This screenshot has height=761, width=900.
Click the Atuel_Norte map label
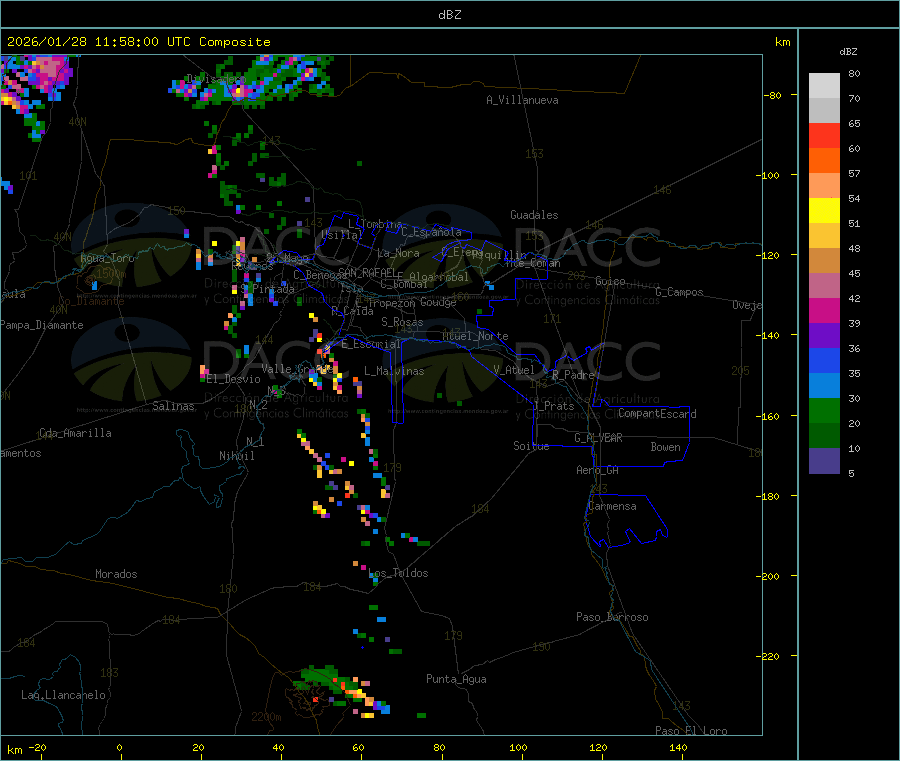(x=475, y=336)
